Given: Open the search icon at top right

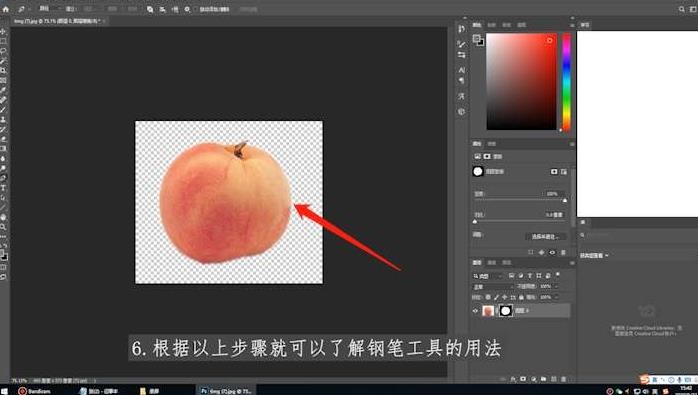Looking at the screenshot, I should (x=682, y=9).
